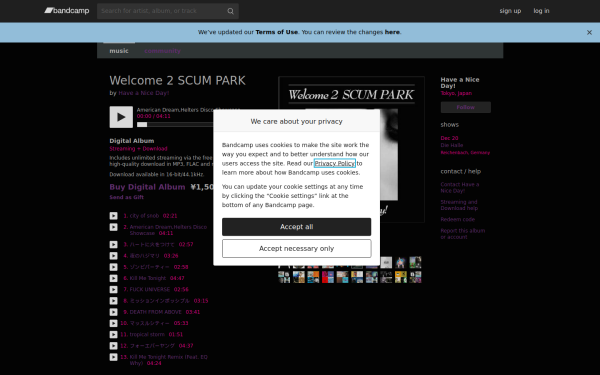Click the last supporter avatar in bottom row
This screenshot has height=375, width=600.
(415, 277)
